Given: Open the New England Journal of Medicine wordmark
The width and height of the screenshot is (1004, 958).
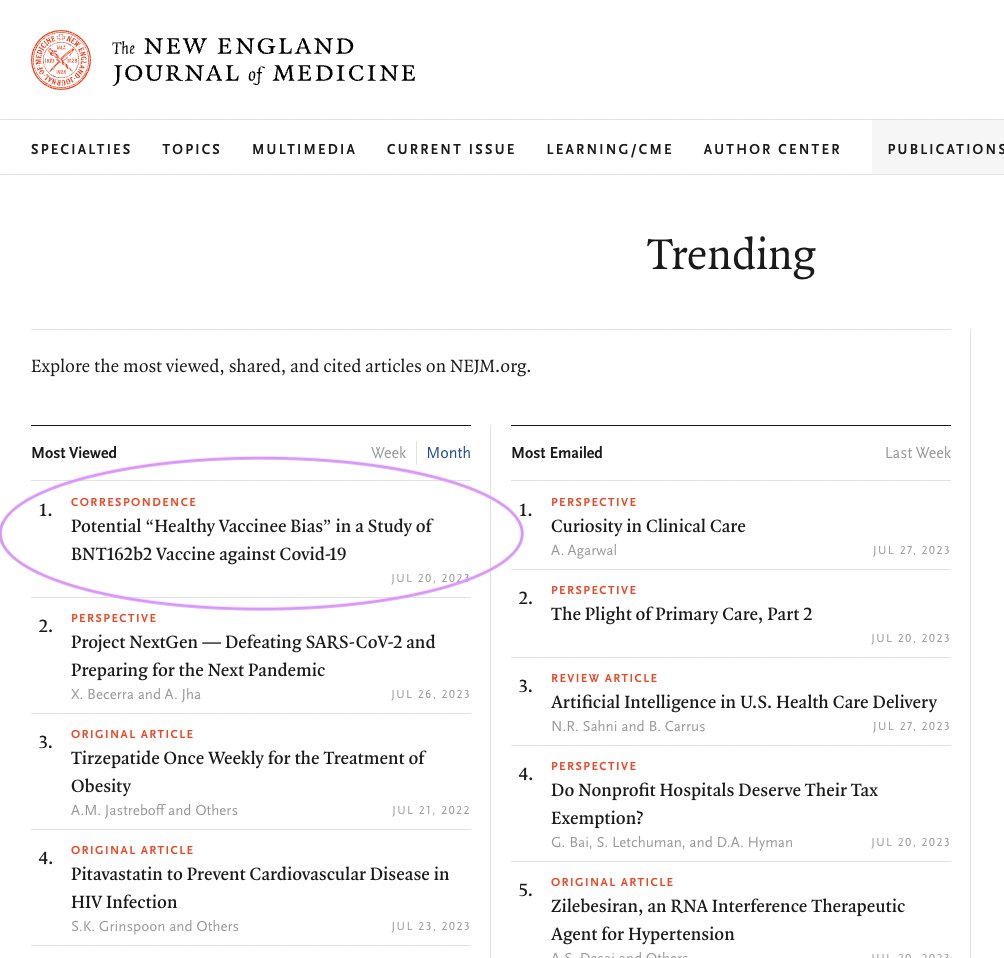Looking at the screenshot, I should (263, 61).
